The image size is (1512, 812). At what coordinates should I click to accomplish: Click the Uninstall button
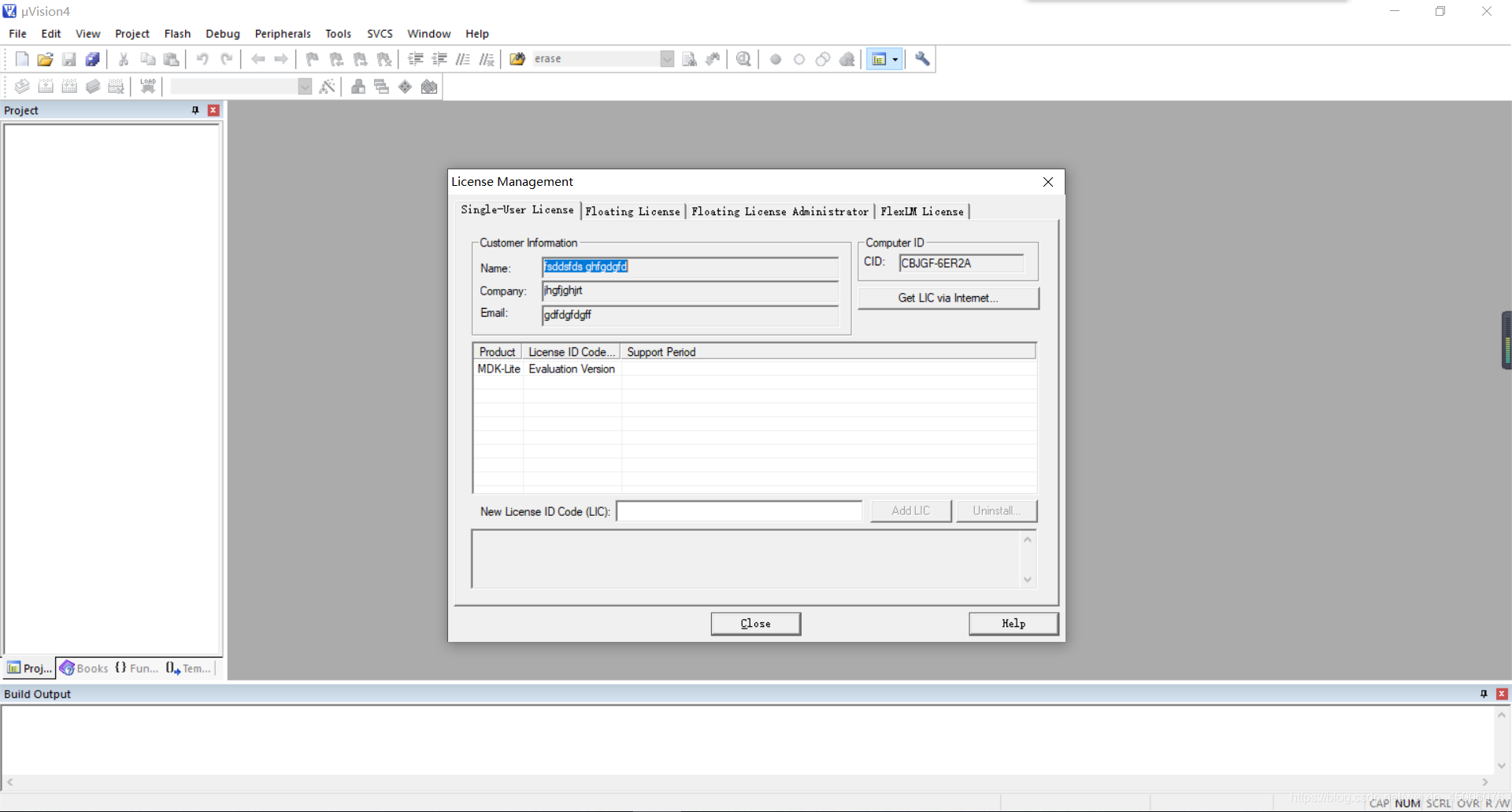(x=996, y=510)
